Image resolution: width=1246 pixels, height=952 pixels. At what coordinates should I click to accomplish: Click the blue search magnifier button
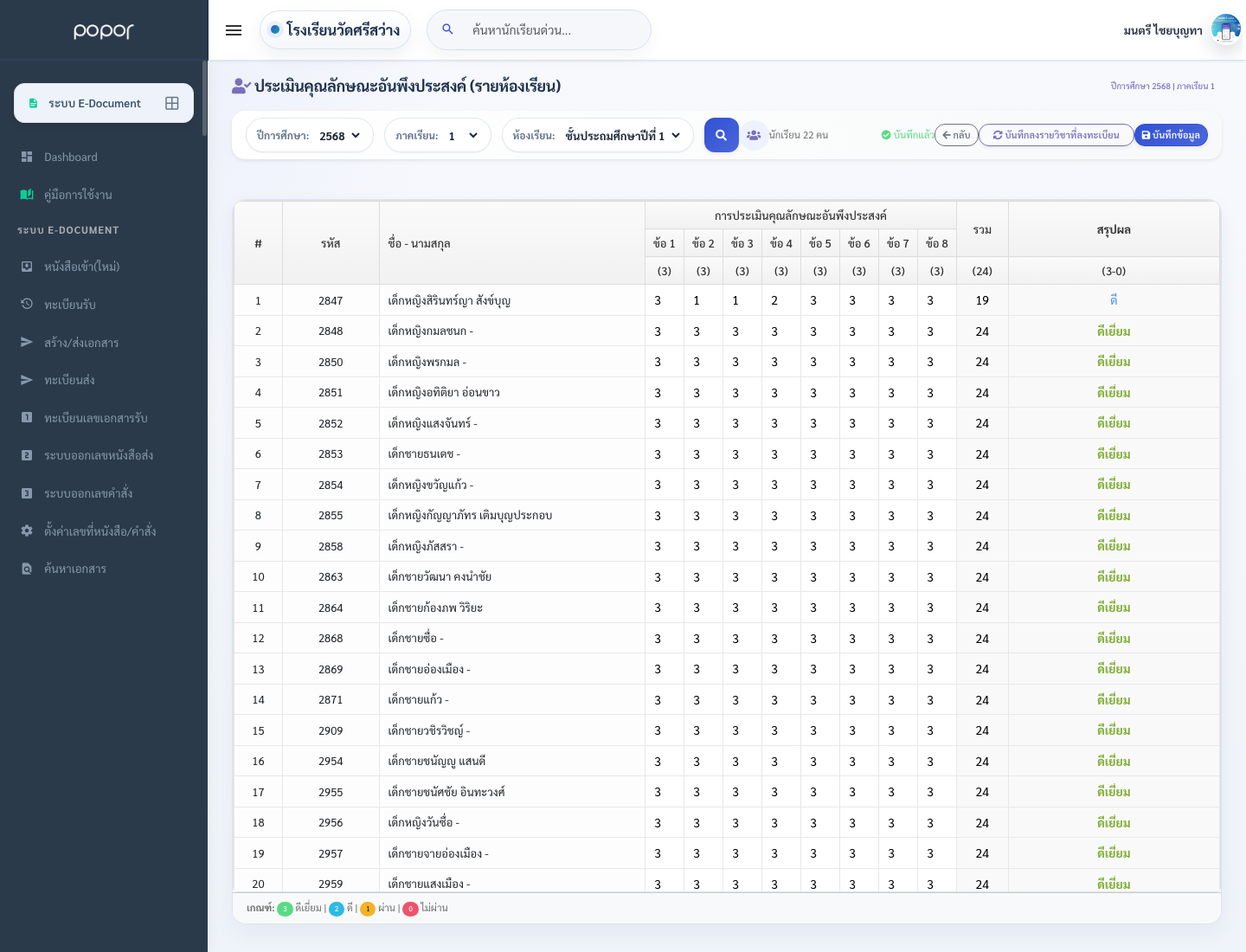click(722, 135)
